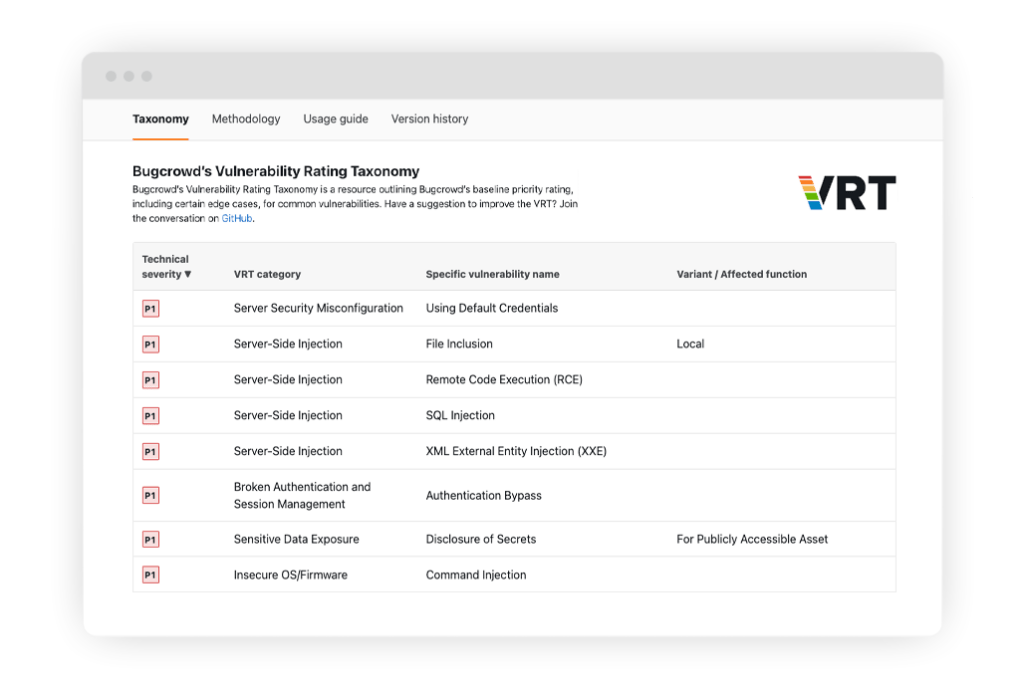The height and width of the screenshot is (689, 1024).
Task: Click the P1 badge for Disclosure of Secrets
Action: [150, 540]
